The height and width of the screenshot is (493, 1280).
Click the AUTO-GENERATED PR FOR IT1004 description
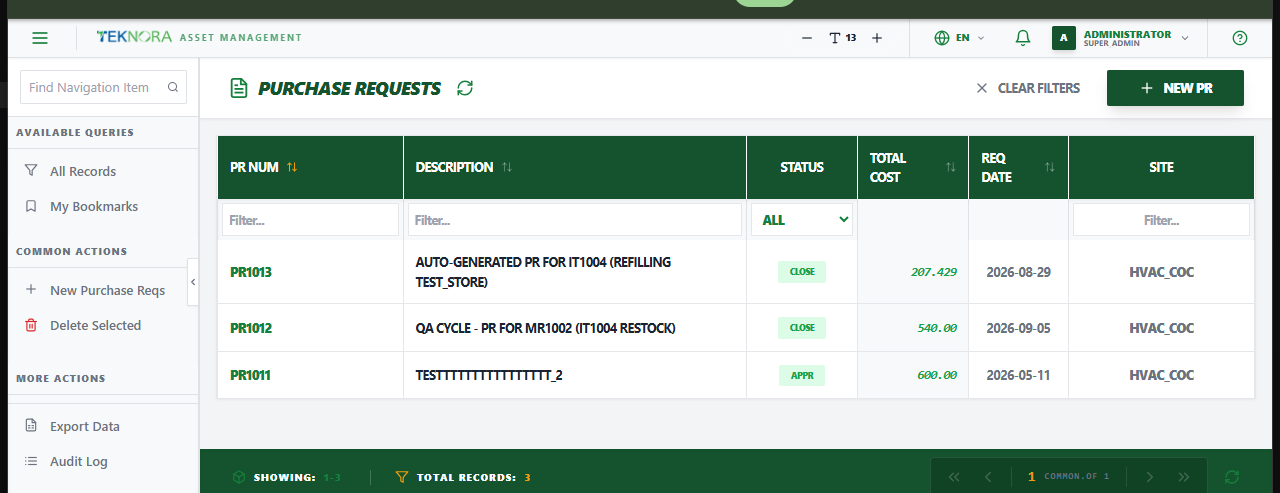[x=543, y=272]
